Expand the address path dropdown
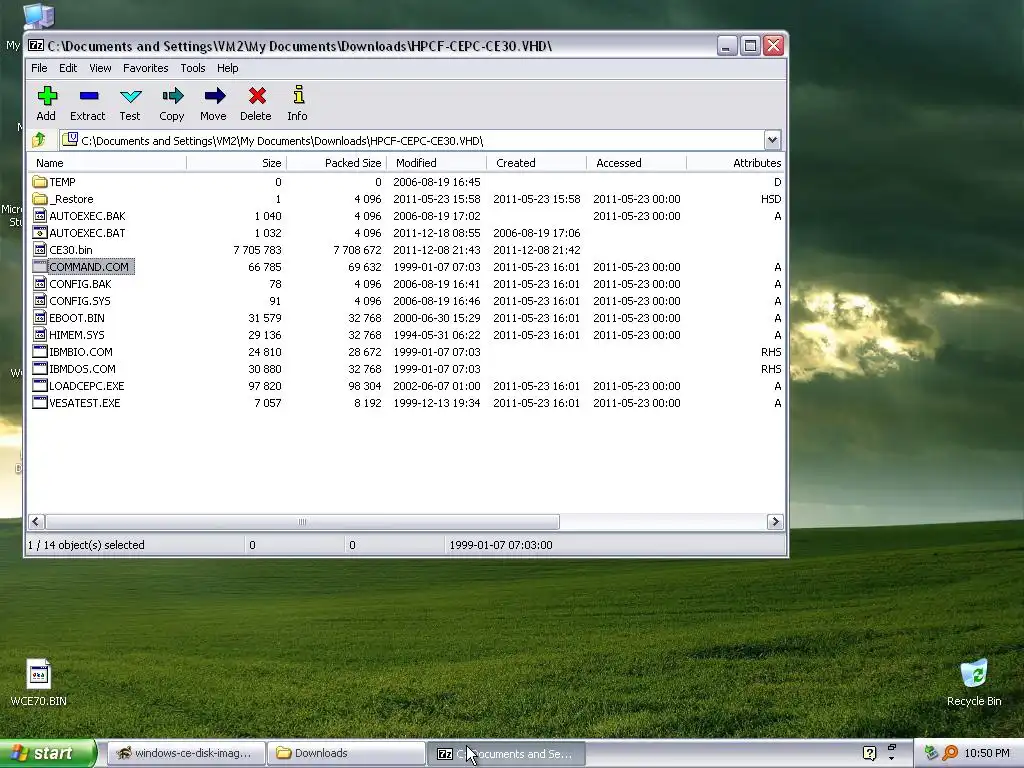The width and height of the screenshot is (1024, 768). click(x=772, y=140)
